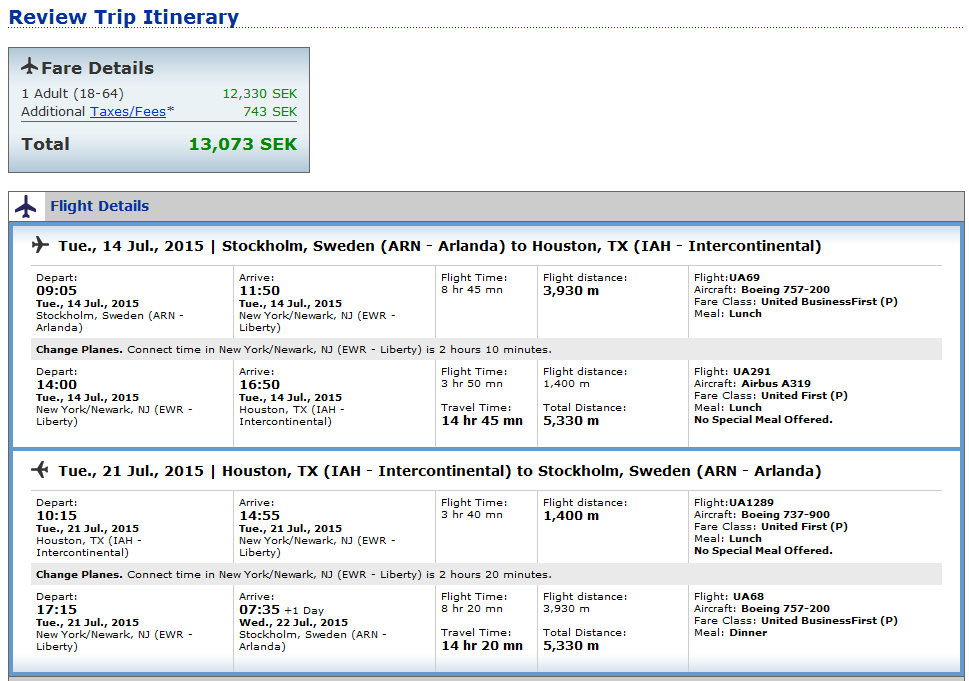
Task: Click the 09:05 departure time
Action: [56, 290]
